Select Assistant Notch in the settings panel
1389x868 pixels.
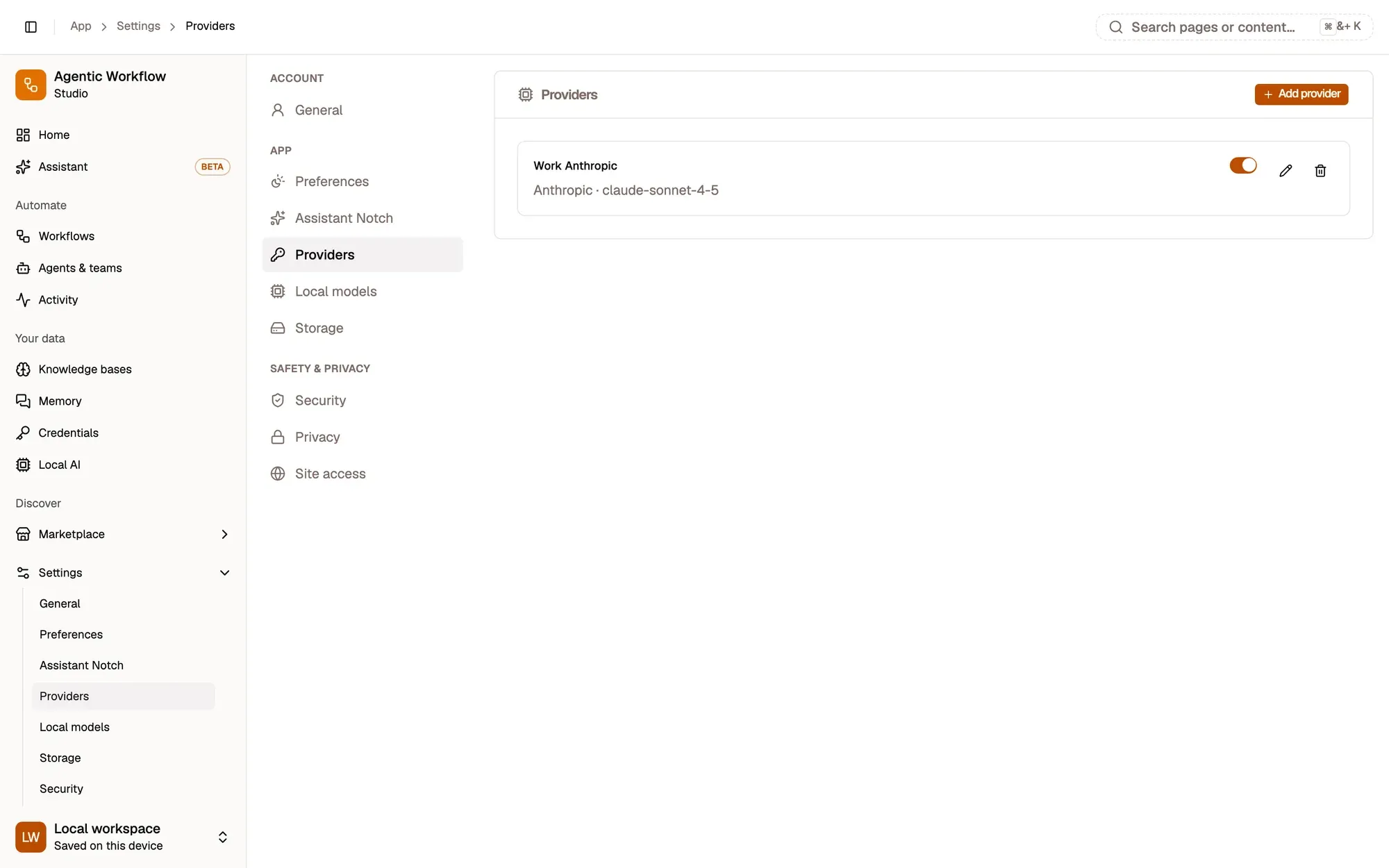pos(363,218)
